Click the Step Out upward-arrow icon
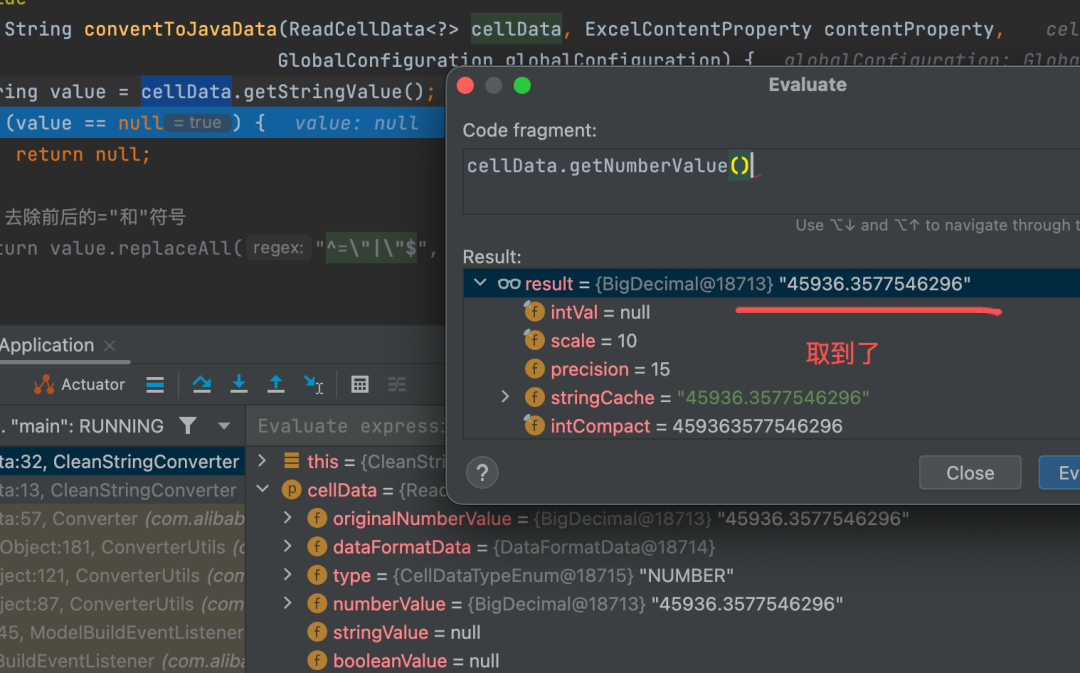The image size is (1080, 673). click(276, 384)
